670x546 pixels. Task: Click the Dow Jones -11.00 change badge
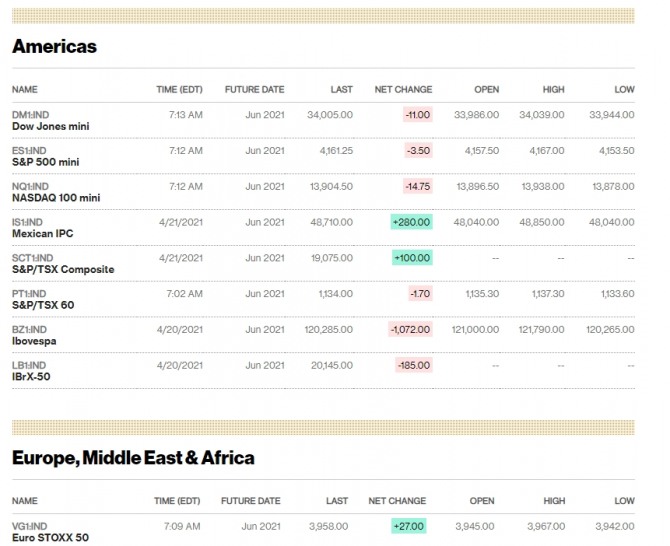417,115
